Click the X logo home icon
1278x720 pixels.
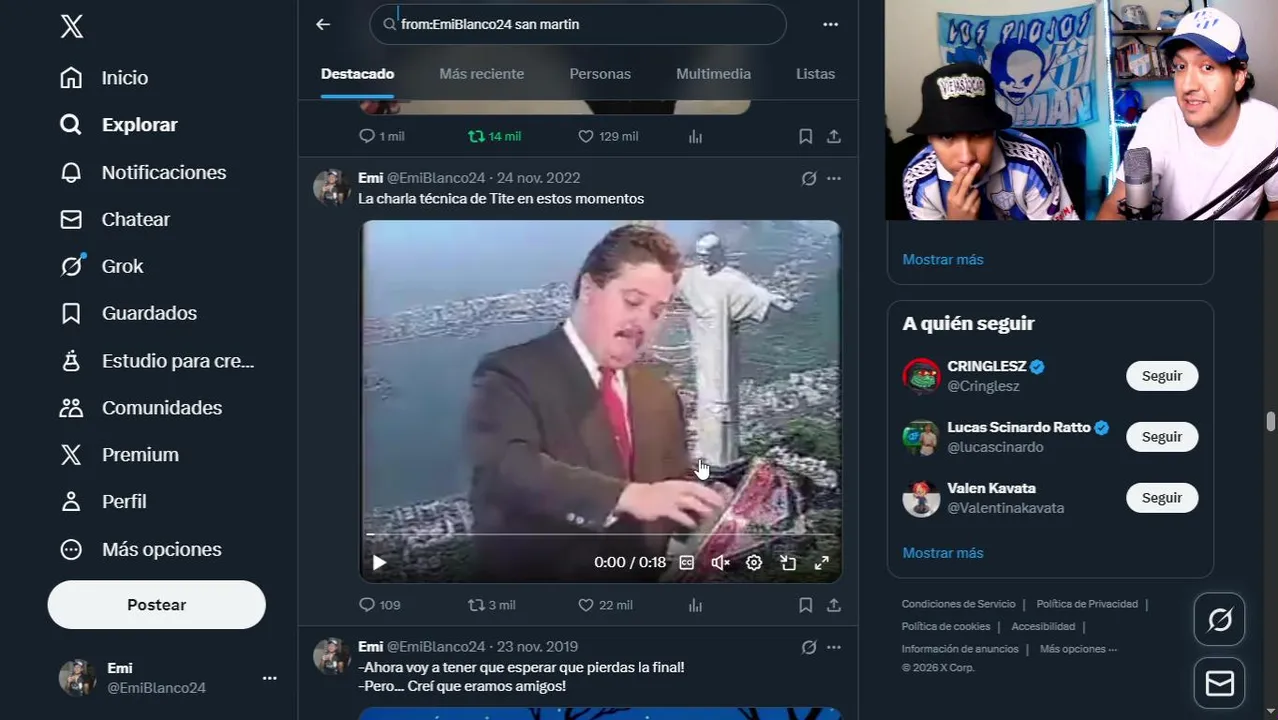pyautogui.click(x=71, y=26)
